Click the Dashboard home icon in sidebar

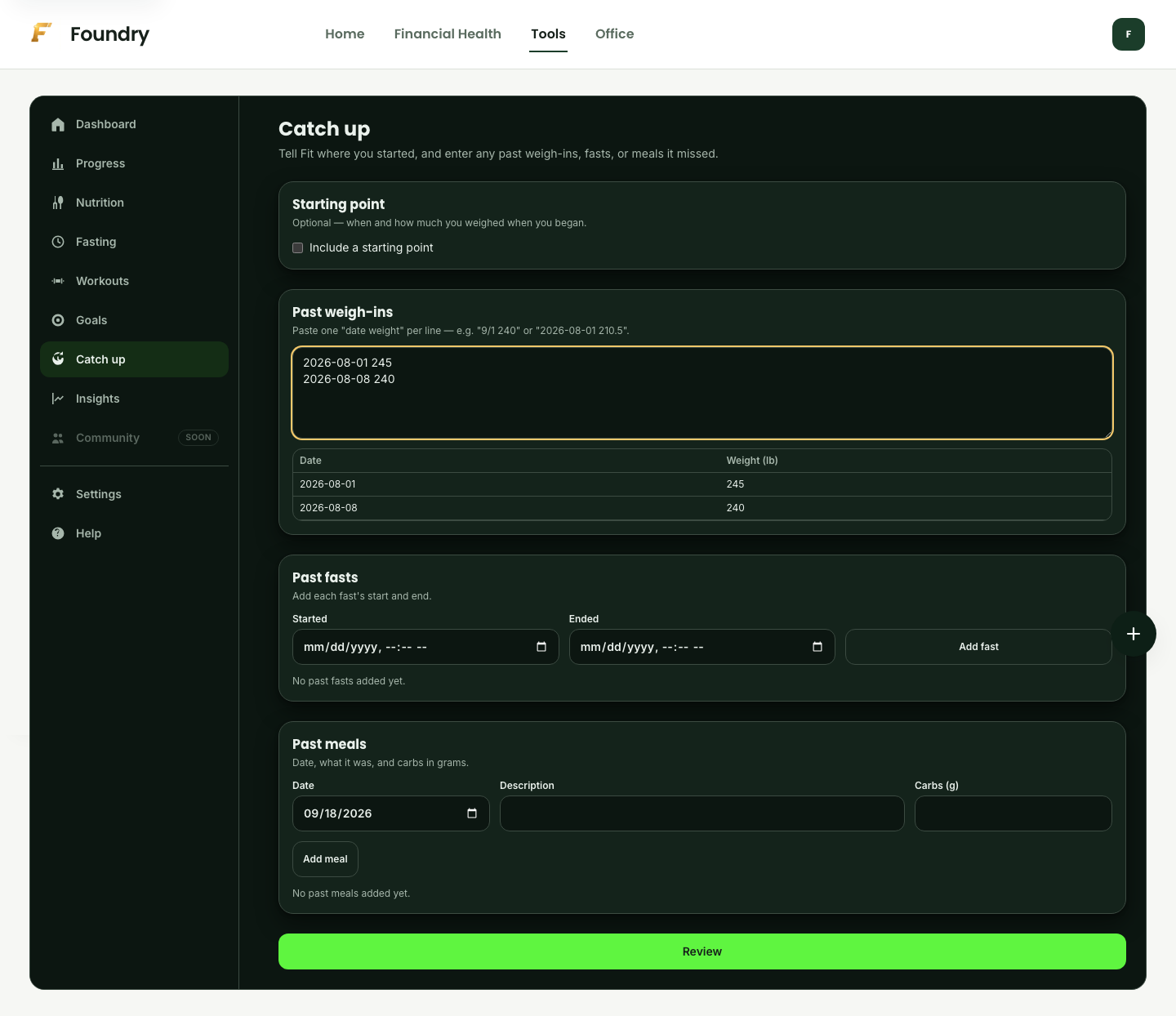click(58, 124)
